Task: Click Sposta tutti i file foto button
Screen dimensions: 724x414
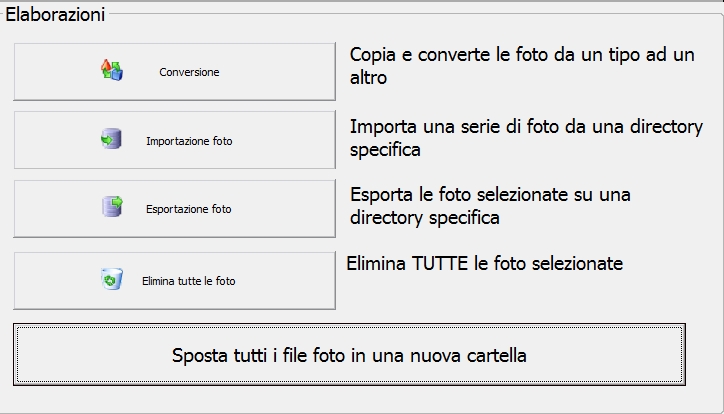Action: [x=349, y=354]
